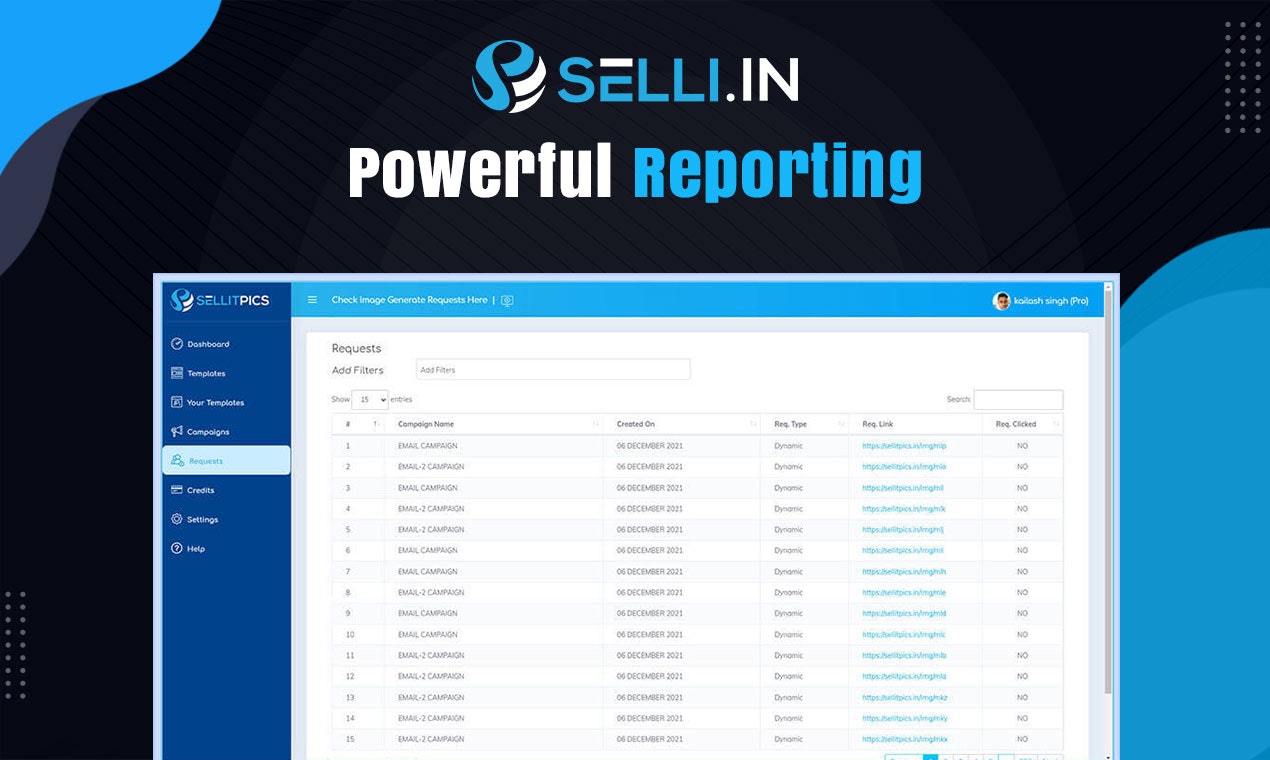This screenshot has height=760, width=1270.
Task: Open the request link in row 5
Action: 903,530
